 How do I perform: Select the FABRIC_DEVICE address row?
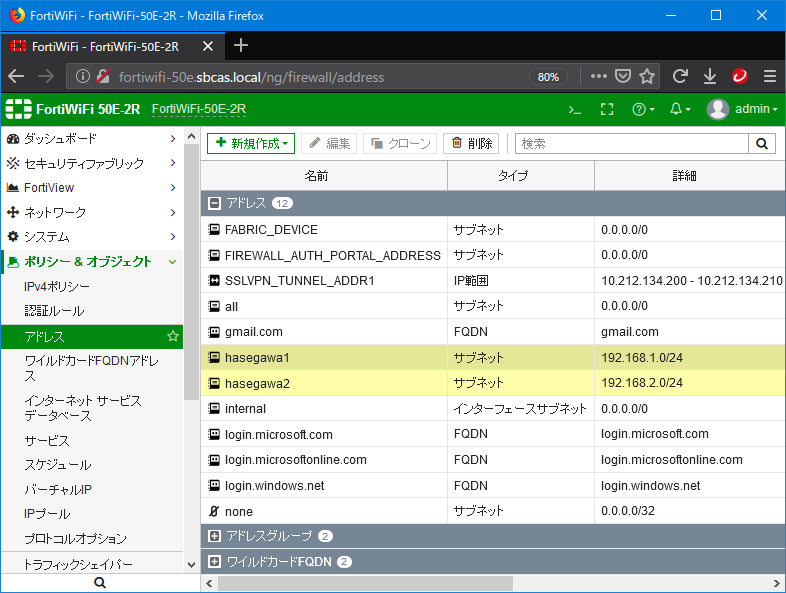(493, 230)
